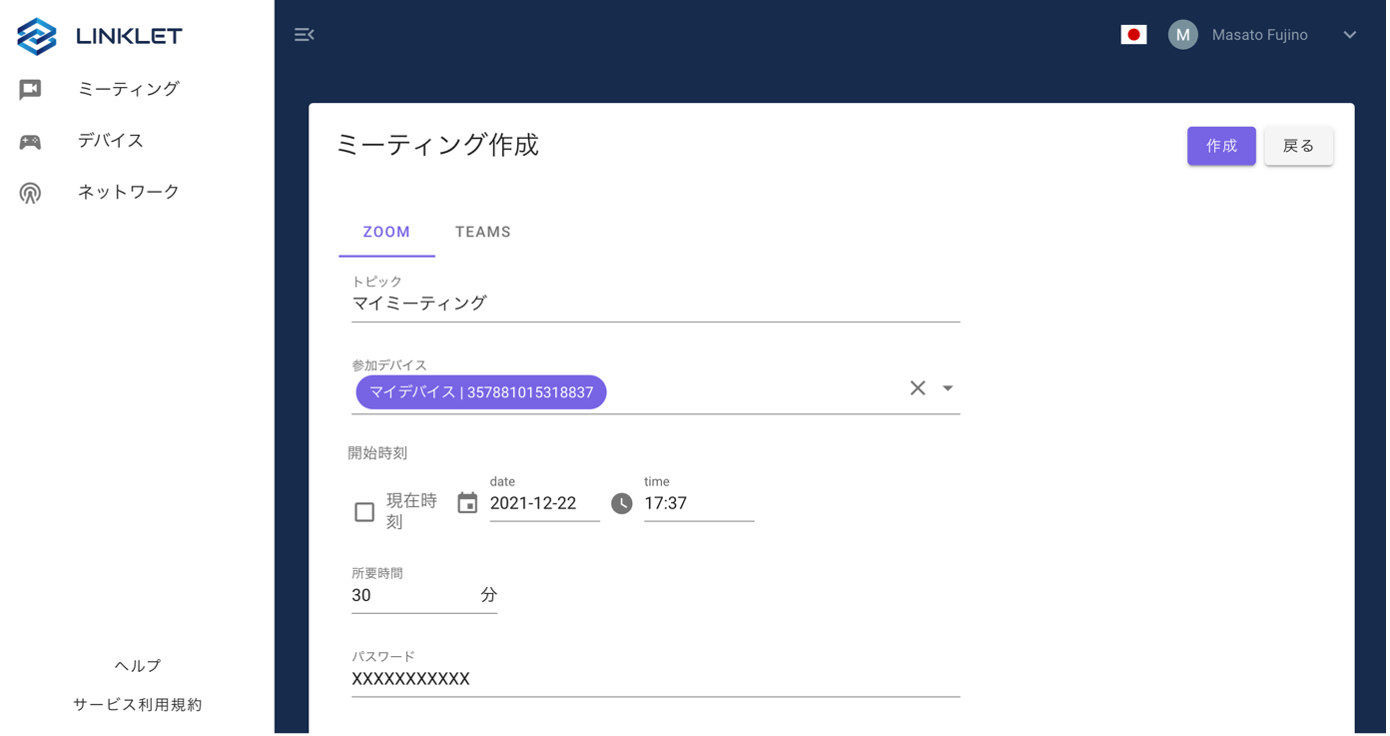Click the 戻る button
The width and height of the screenshot is (1390, 736).
1299,146
